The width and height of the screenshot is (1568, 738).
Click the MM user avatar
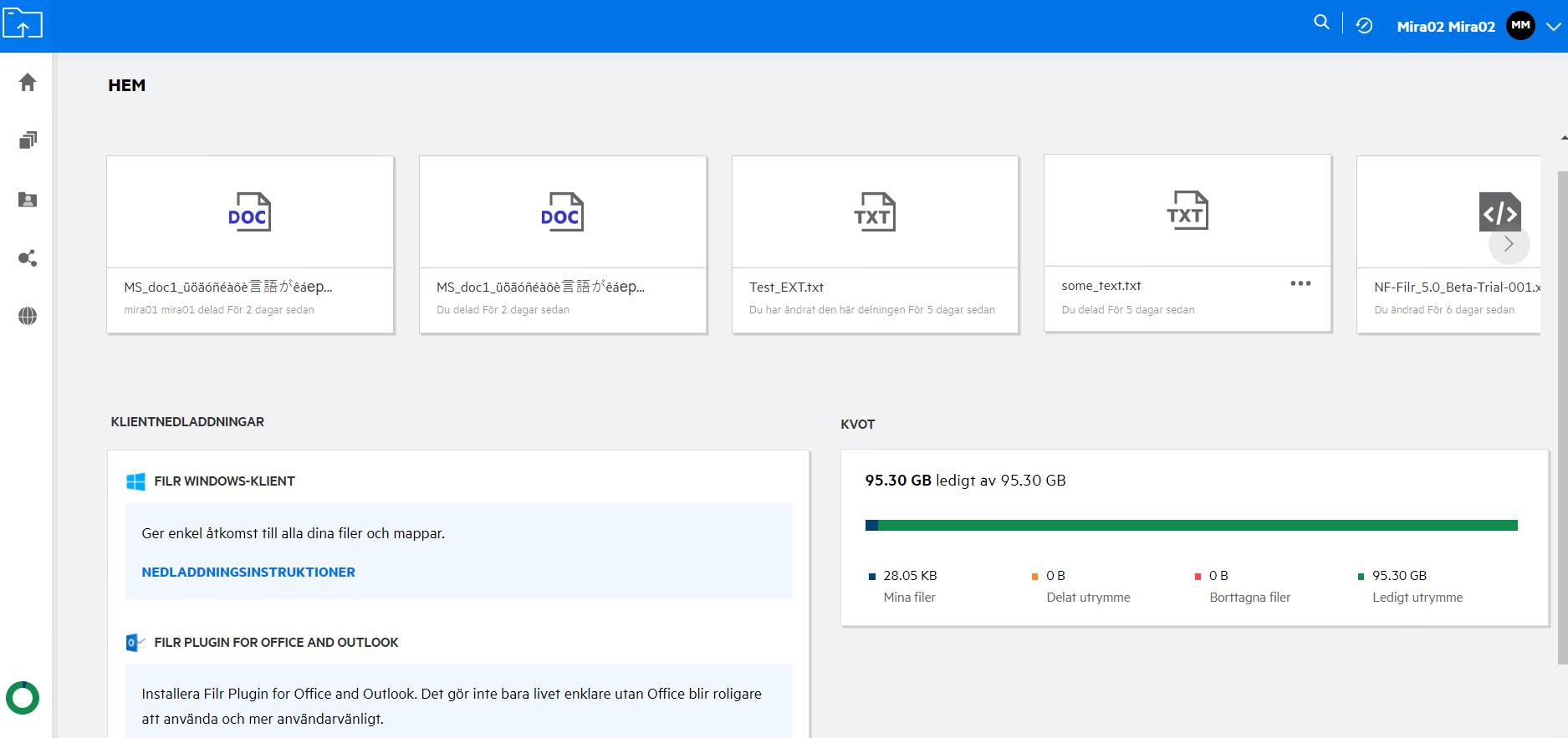[1520, 26]
